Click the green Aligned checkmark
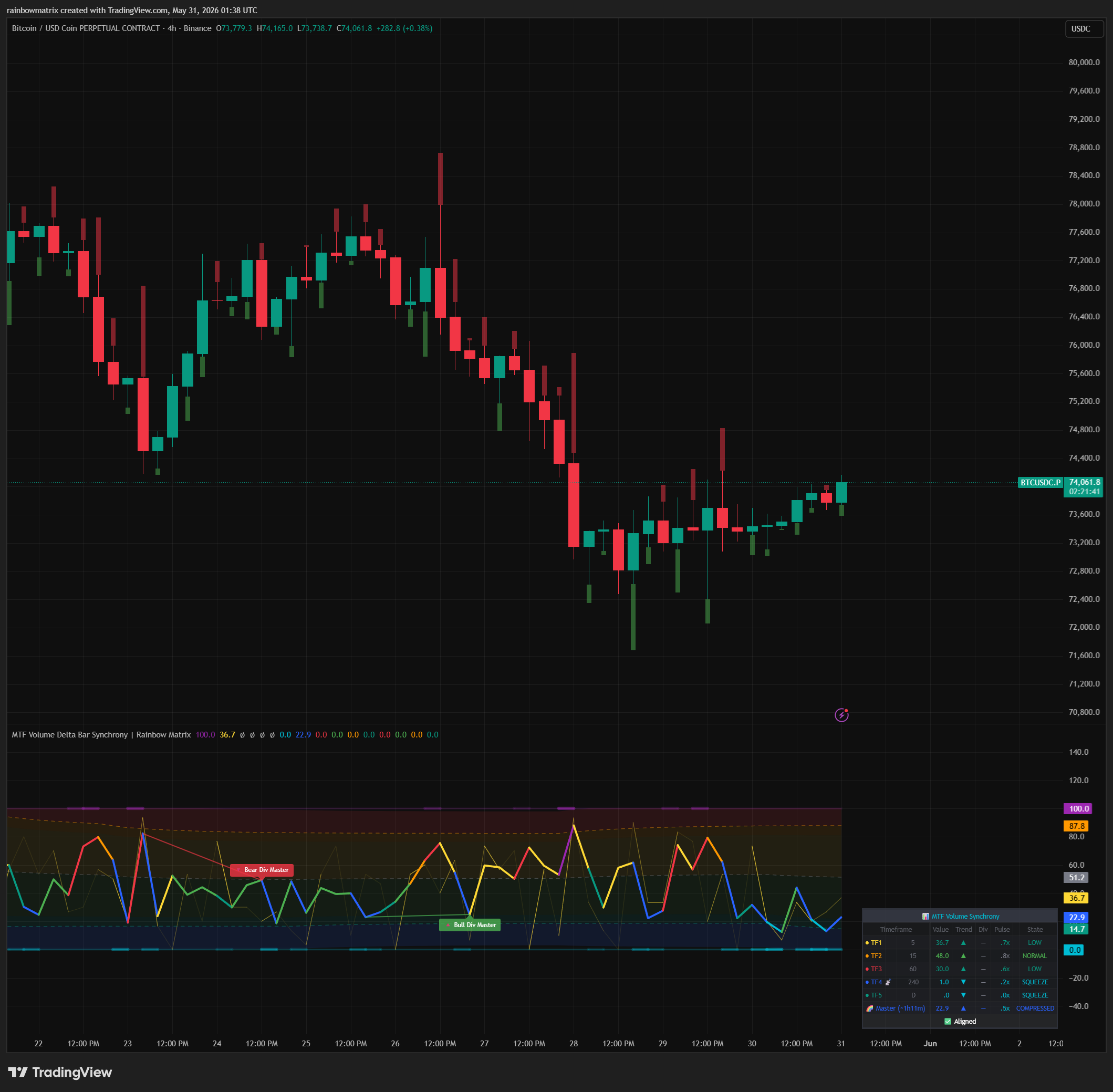This screenshot has height=1092, width=1113. pos(948,1022)
